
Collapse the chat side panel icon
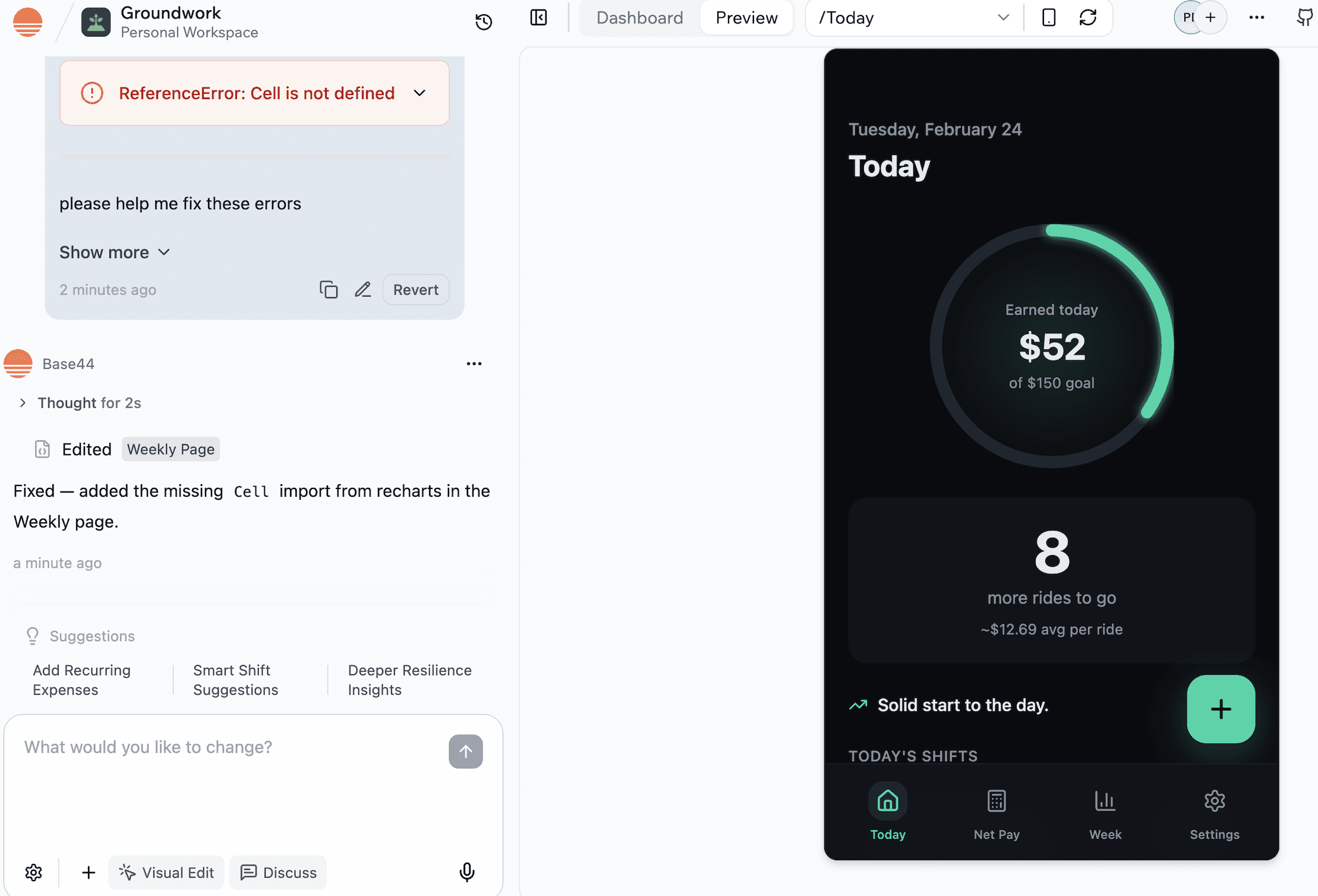tap(538, 18)
